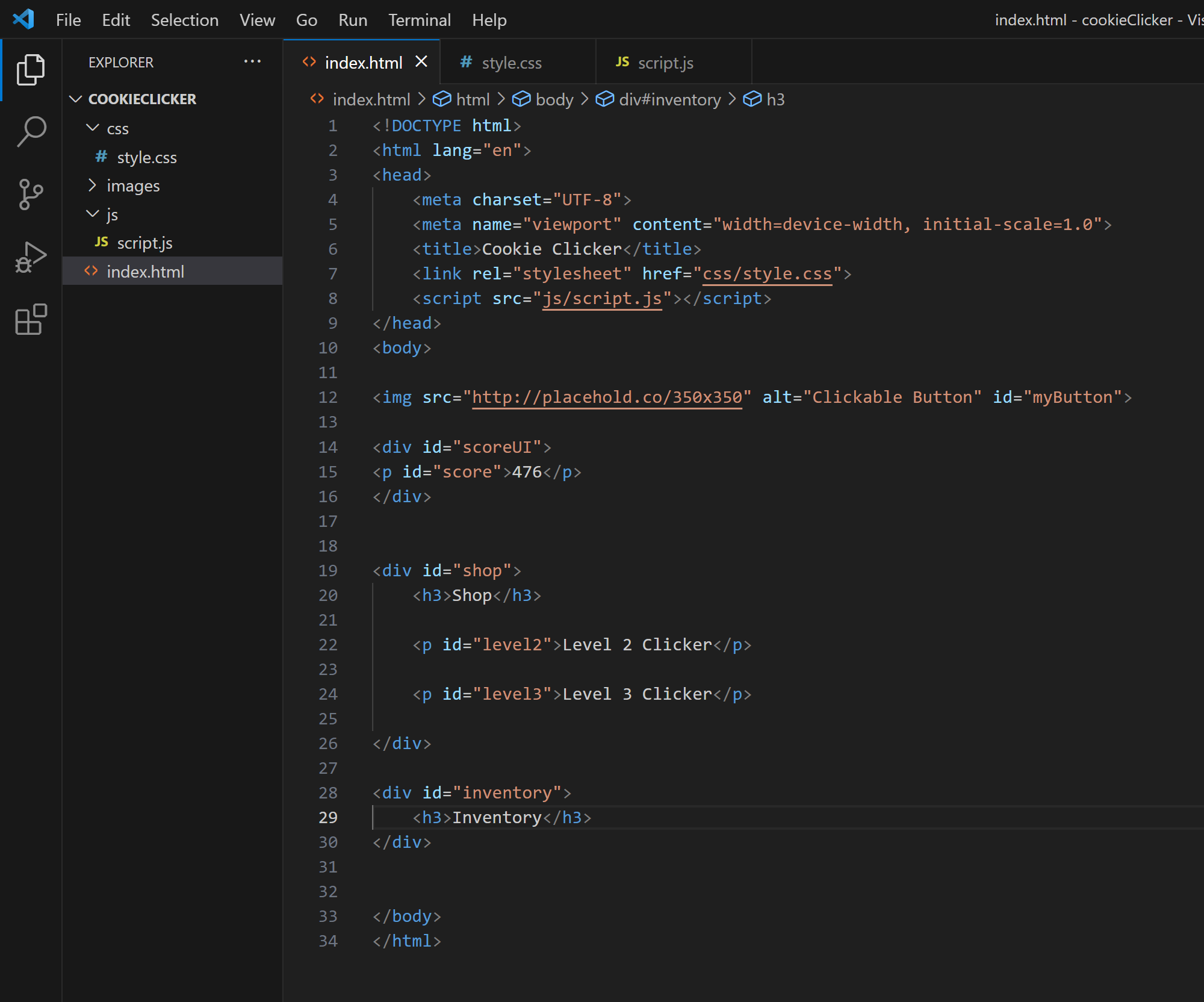
Task: Switch to the style.css tab
Action: [x=518, y=62]
